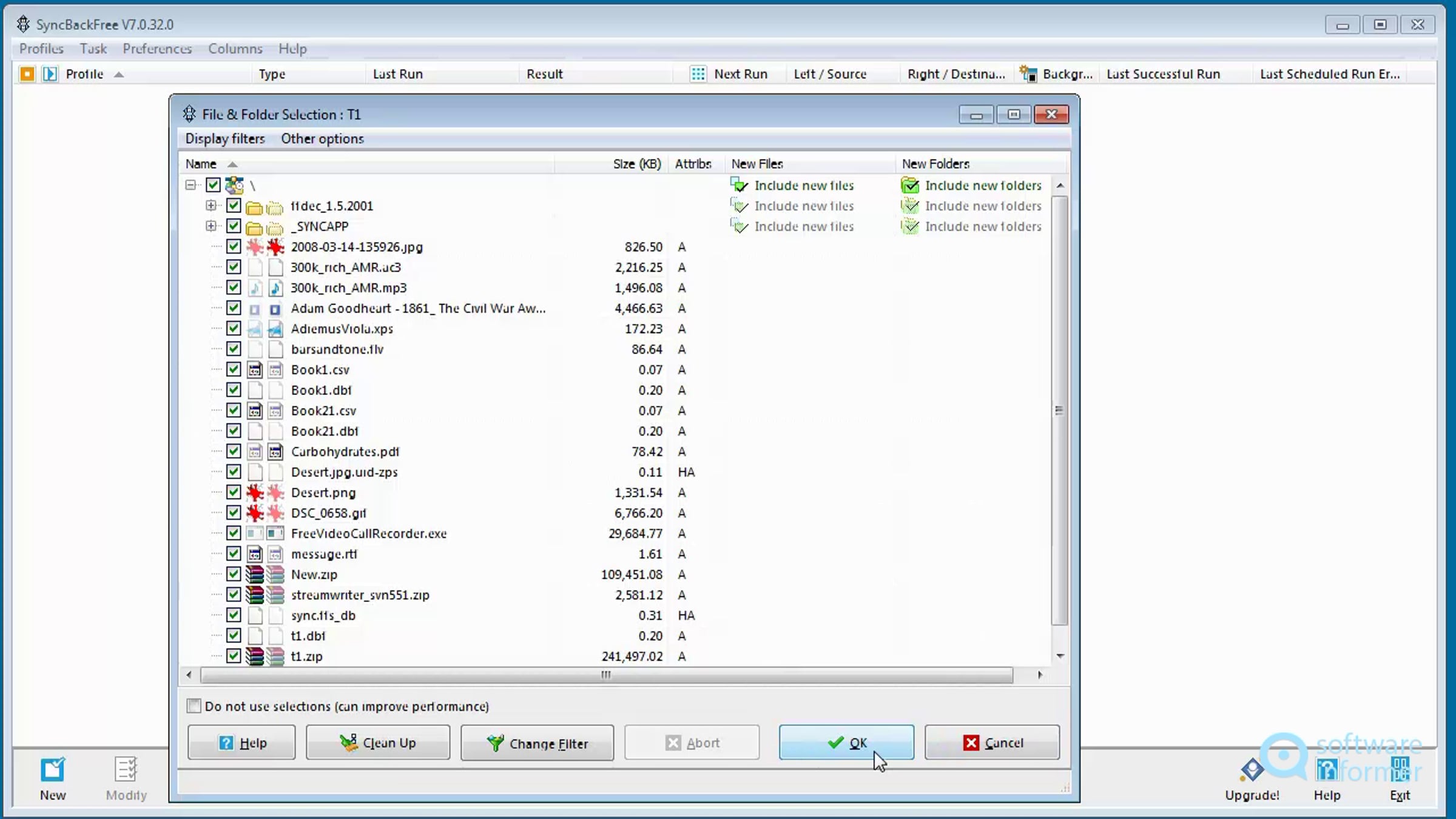Collapse the root backslash tree node

click(190, 185)
